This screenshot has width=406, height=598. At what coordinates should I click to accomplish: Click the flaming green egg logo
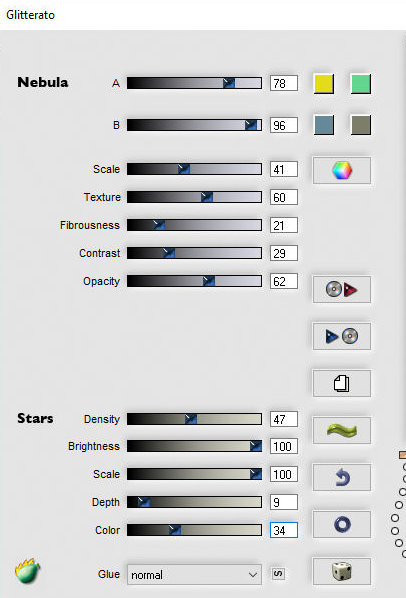pos(27,571)
